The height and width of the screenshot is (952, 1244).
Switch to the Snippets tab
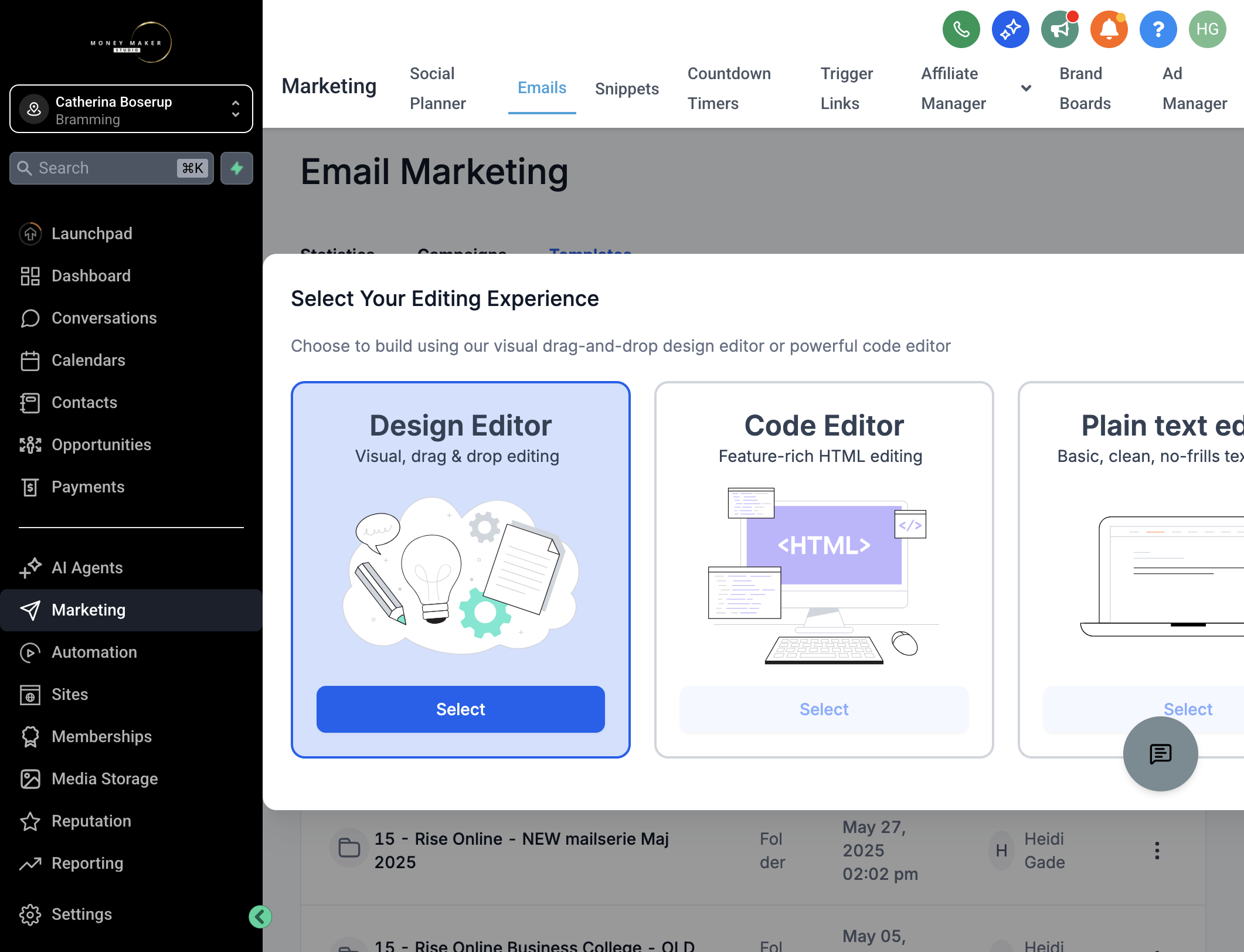point(627,88)
